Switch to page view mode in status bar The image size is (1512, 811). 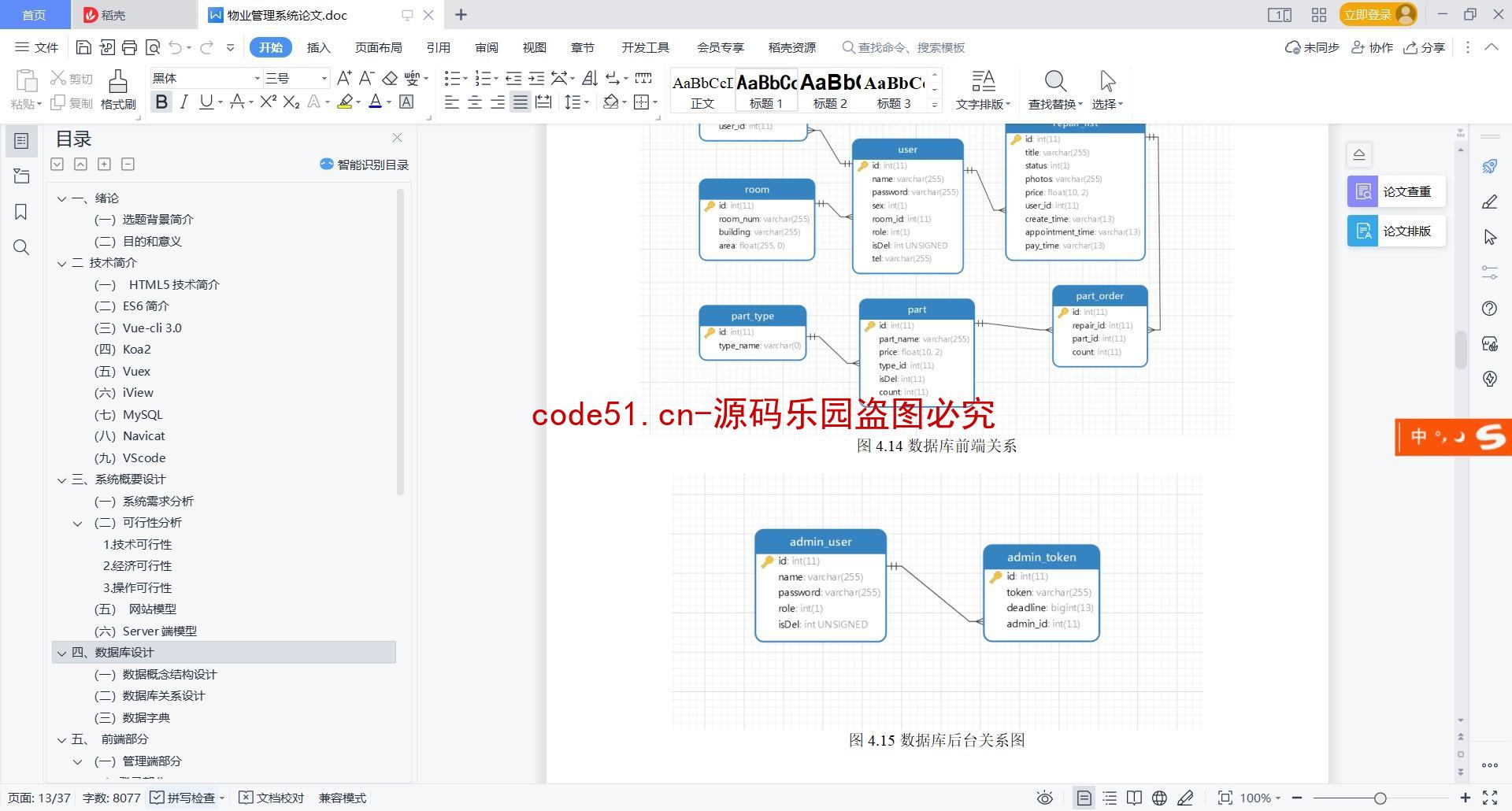point(1084,798)
